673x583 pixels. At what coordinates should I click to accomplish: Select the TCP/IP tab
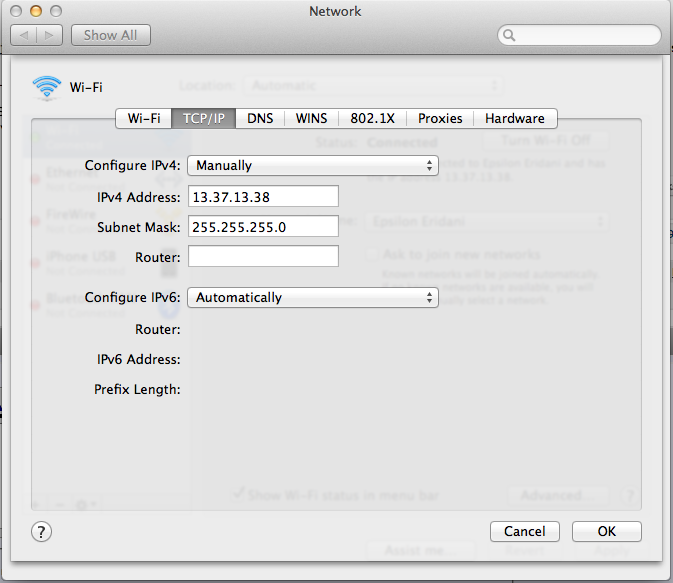click(204, 118)
